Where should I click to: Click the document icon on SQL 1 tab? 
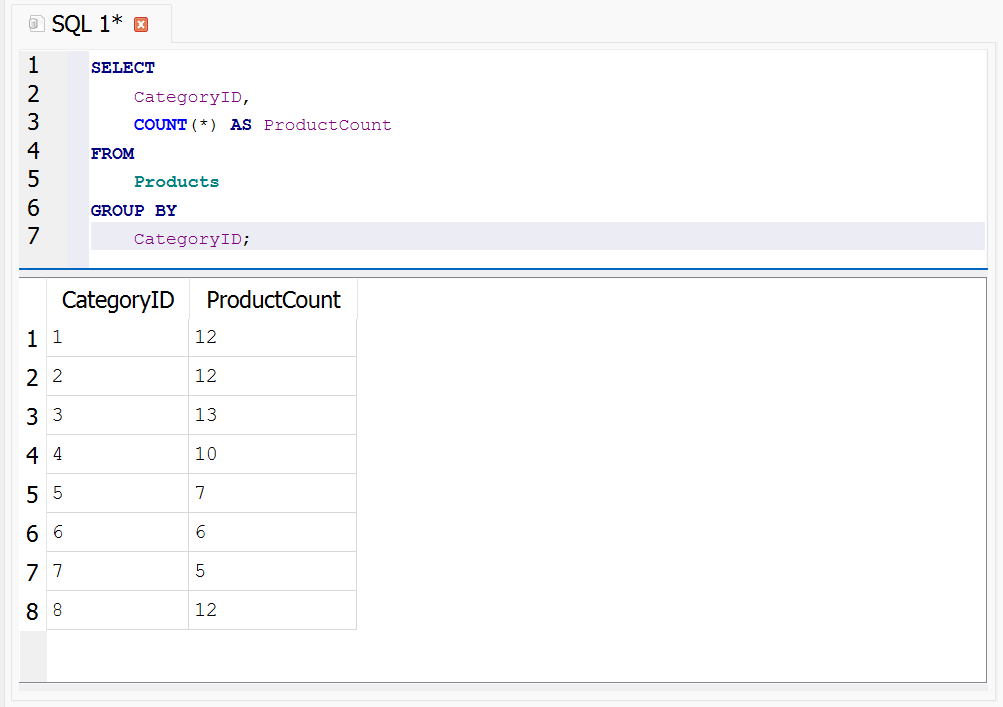click(37, 23)
